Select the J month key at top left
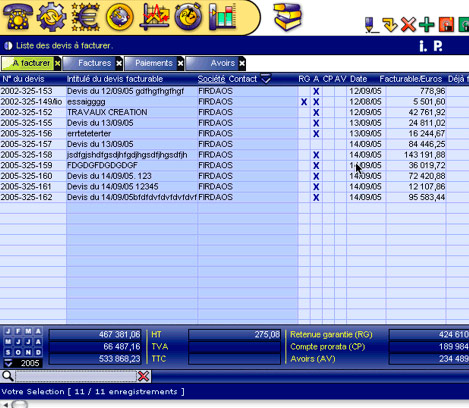The image size is (469, 408). pos(8,331)
